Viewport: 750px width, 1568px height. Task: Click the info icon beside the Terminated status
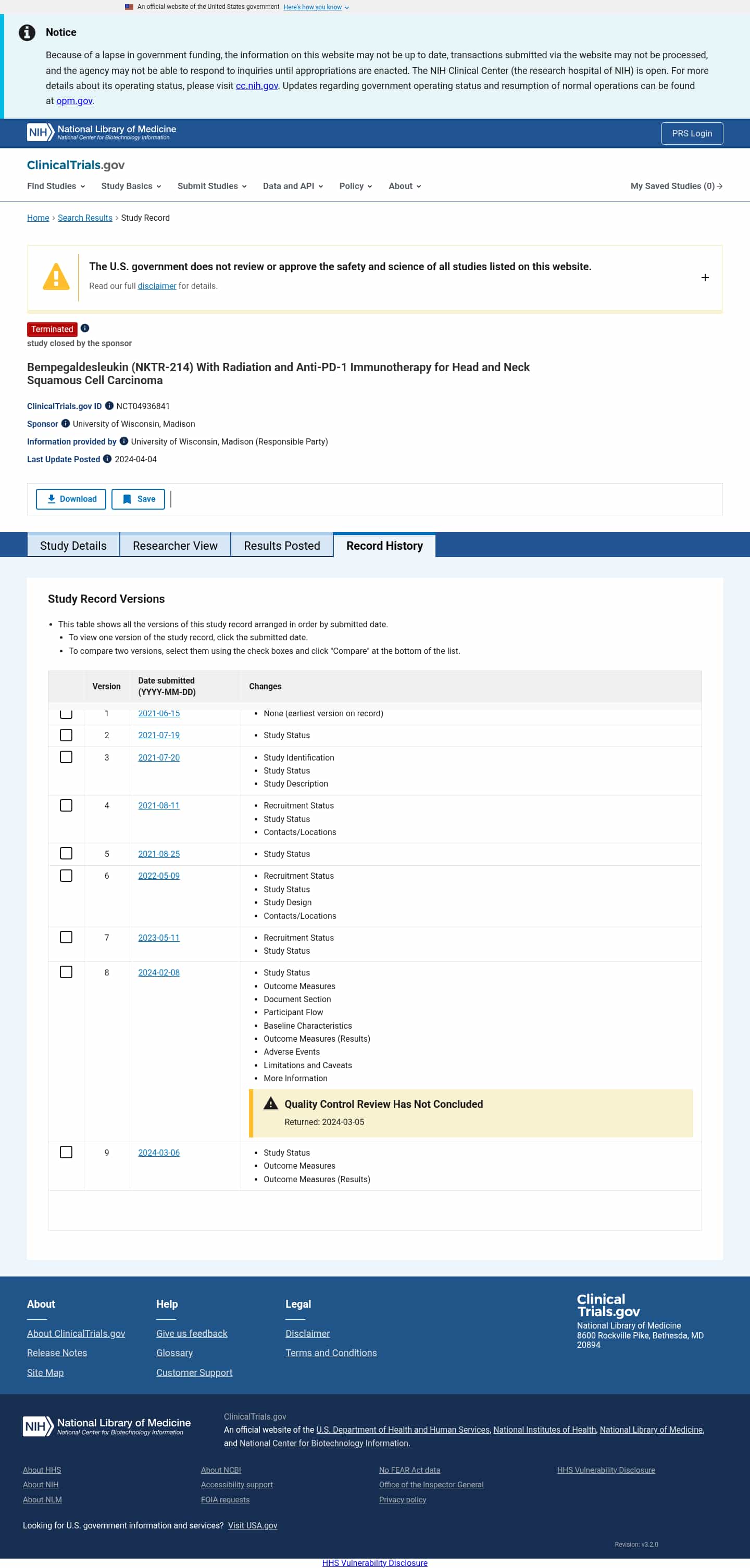tap(84, 328)
